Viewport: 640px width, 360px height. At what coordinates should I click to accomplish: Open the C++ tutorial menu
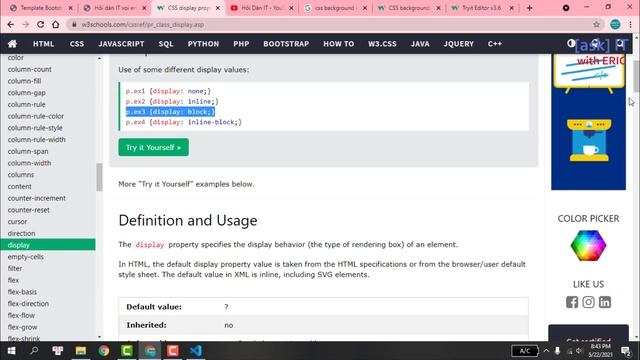pos(495,44)
